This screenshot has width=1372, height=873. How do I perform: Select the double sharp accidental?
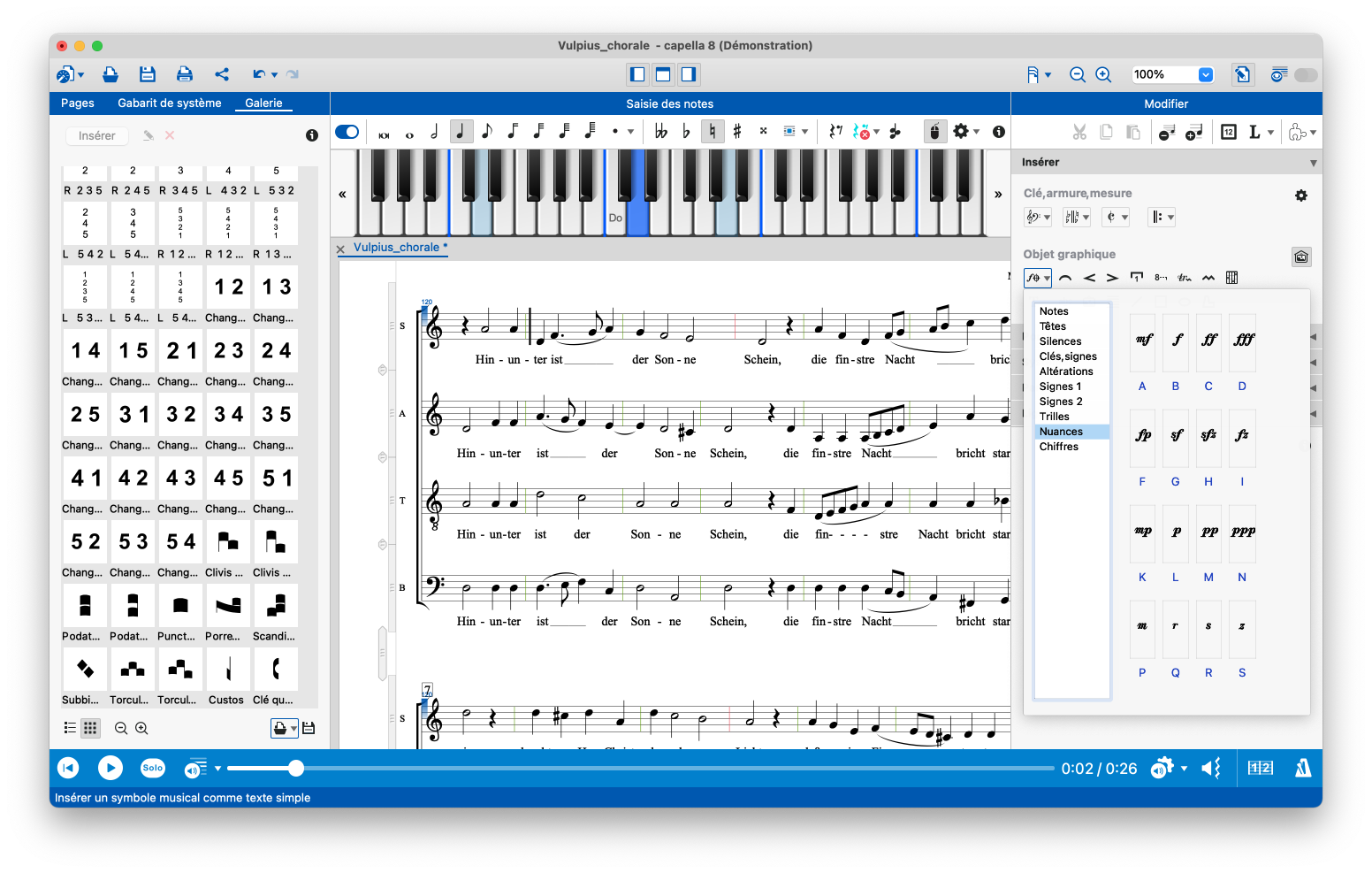pyautogui.click(x=763, y=131)
